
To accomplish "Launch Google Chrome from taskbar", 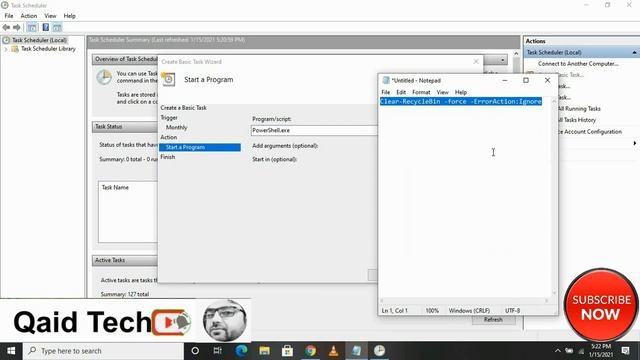I will coord(310,351).
